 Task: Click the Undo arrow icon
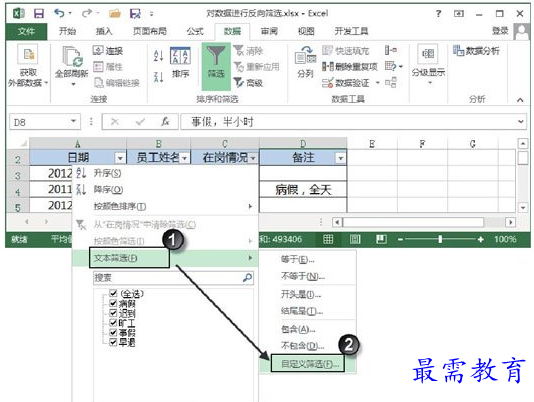pyautogui.click(x=59, y=13)
